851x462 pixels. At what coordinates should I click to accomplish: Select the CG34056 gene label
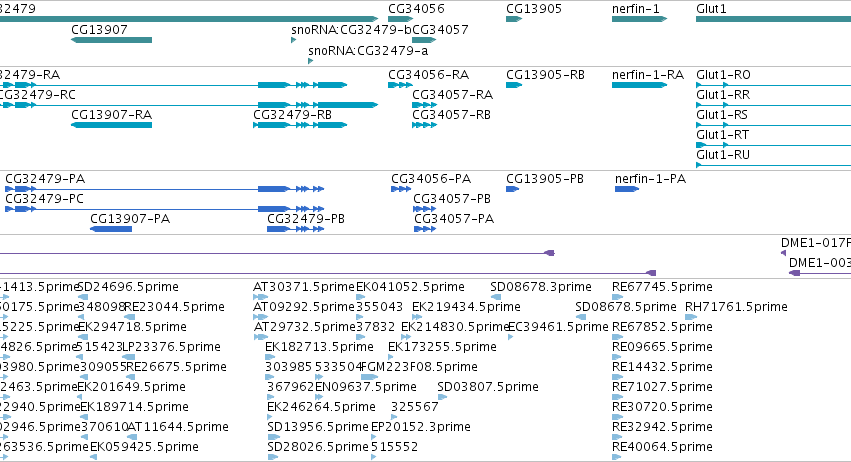click(416, 9)
